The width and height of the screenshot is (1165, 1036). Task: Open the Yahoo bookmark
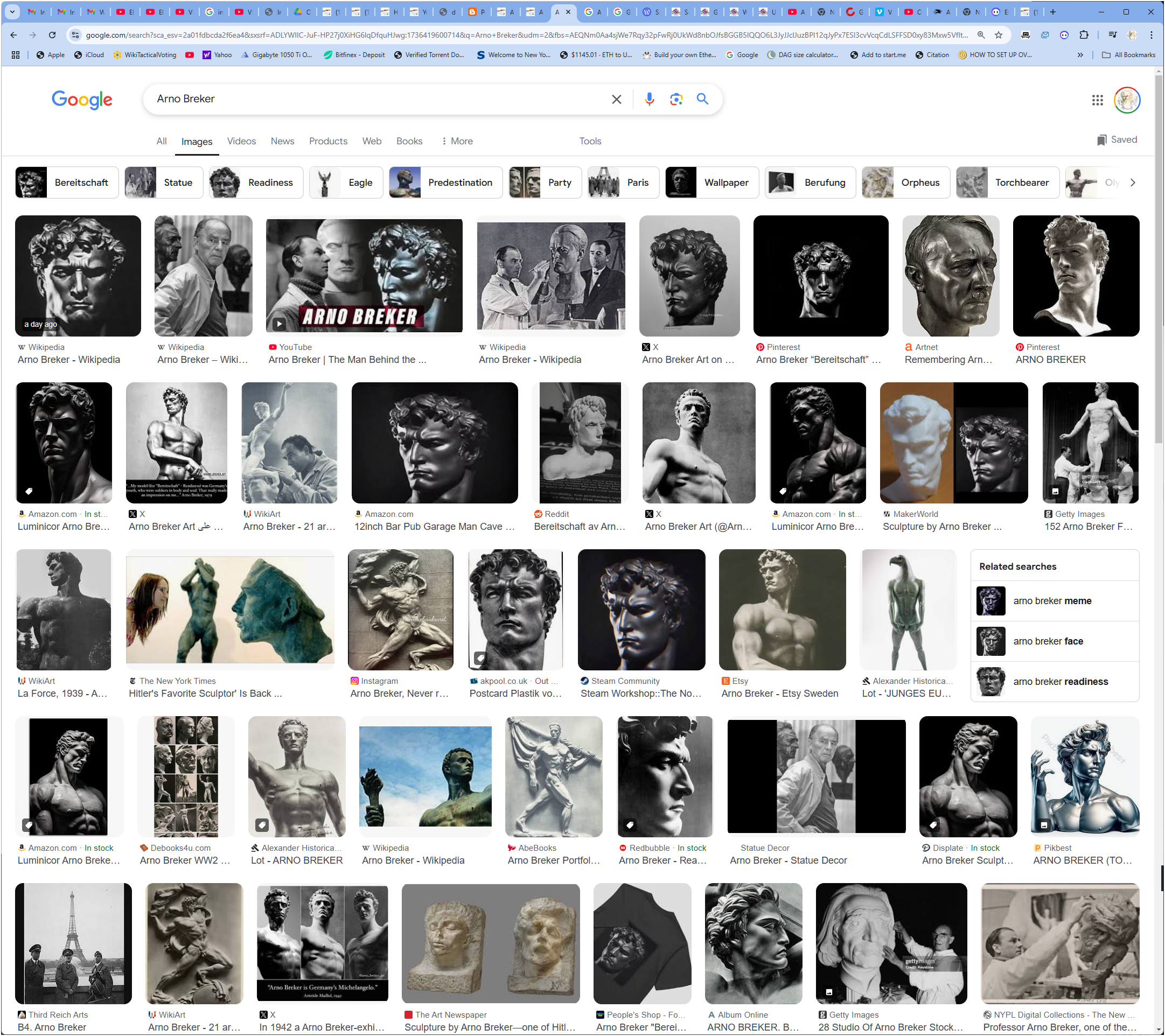pyautogui.click(x=217, y=55)
